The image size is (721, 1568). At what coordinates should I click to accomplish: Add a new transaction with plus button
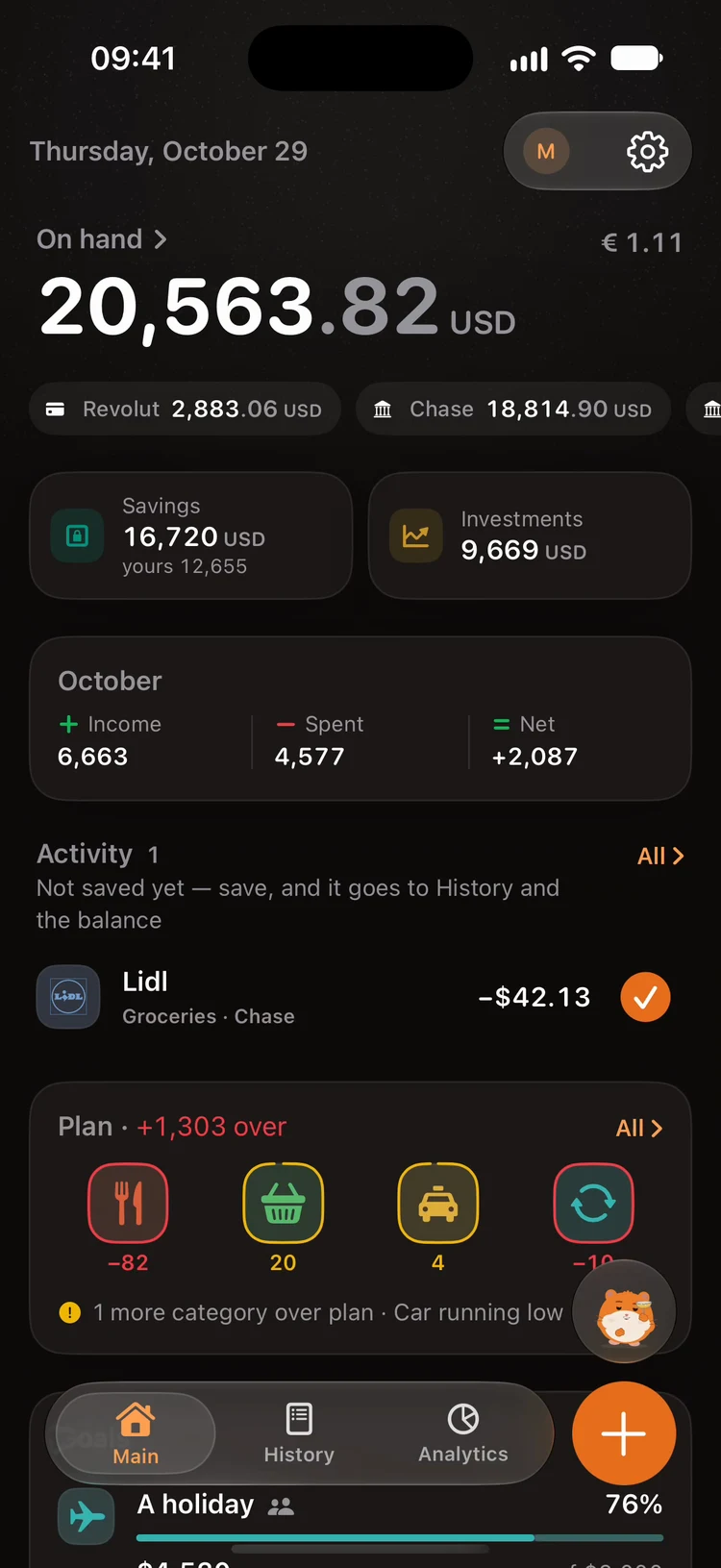(x=624, y=1433)
